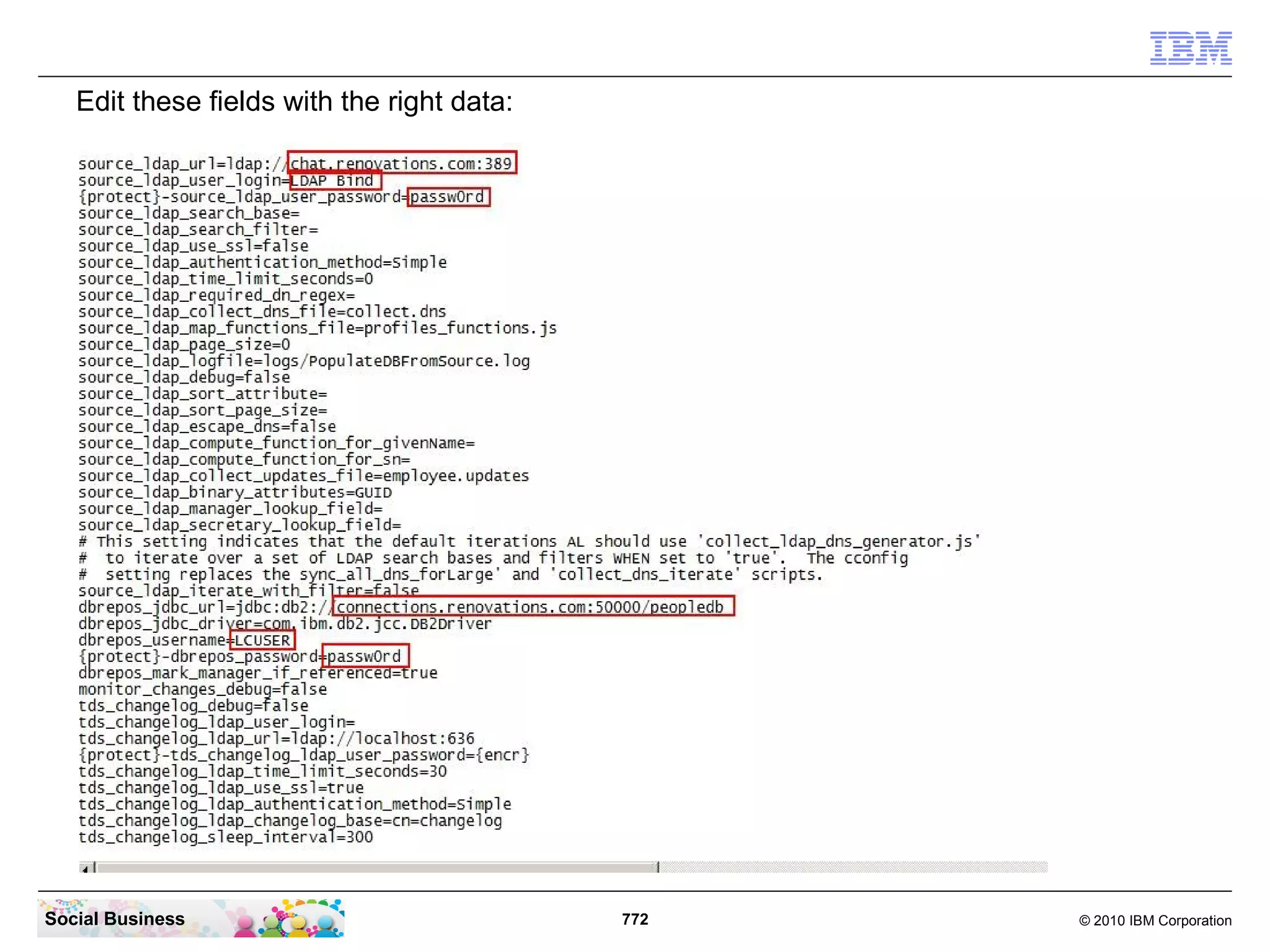Click the horizontal scrollbar left arrow
This screenshot has width=1270, height=952.
click(85, 868)
